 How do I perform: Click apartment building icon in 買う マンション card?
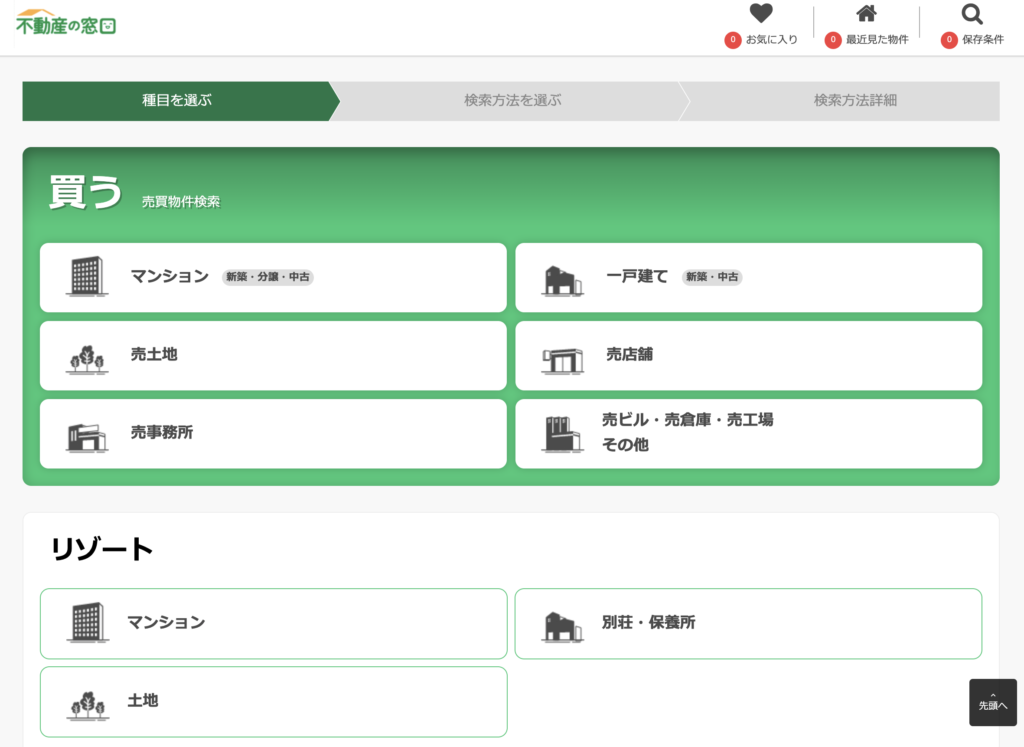87,276
